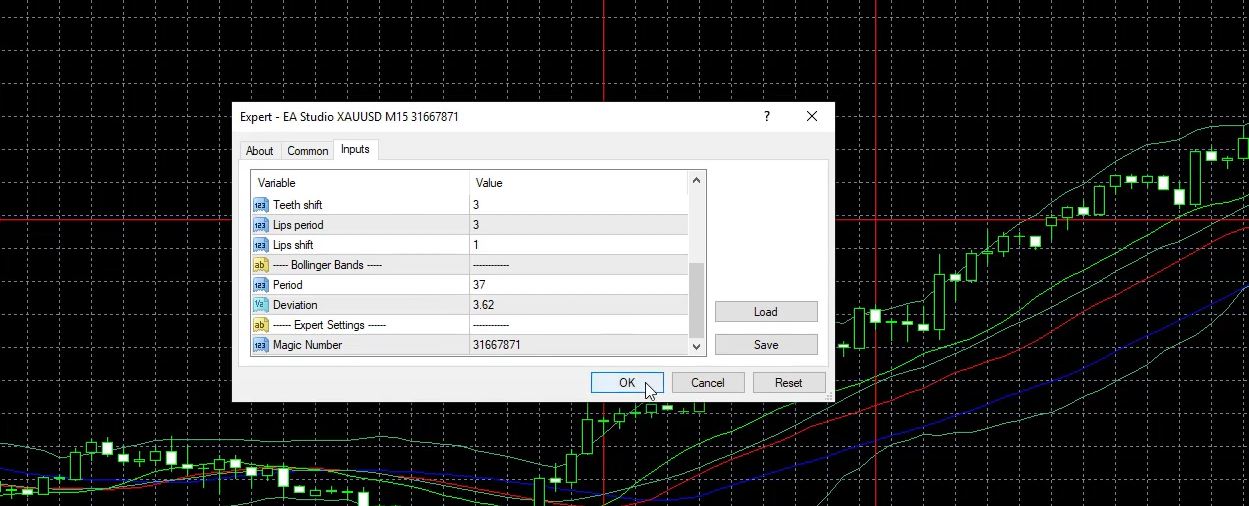Click the Lips shift integer icon
The width and height of the screenshot is (1249, 506).
click(261, 245)
